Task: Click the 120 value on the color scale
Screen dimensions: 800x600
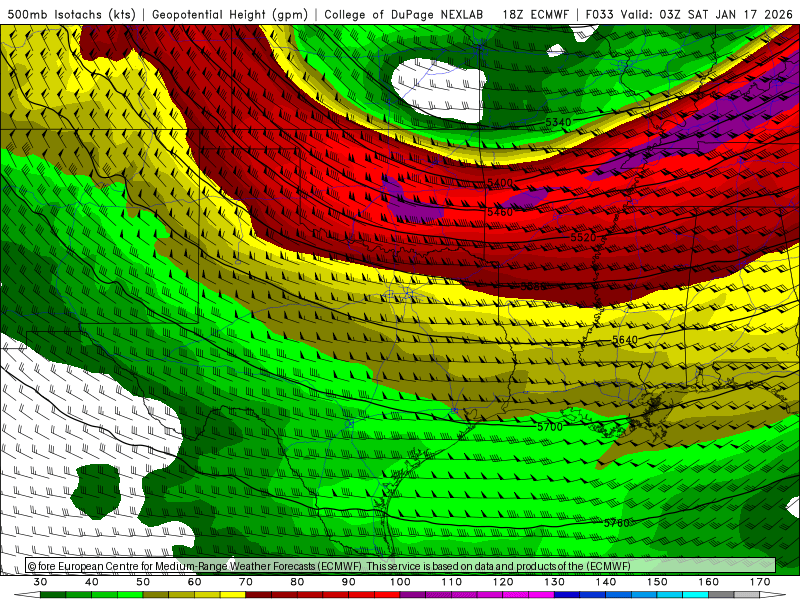Action: click(503, 582)
